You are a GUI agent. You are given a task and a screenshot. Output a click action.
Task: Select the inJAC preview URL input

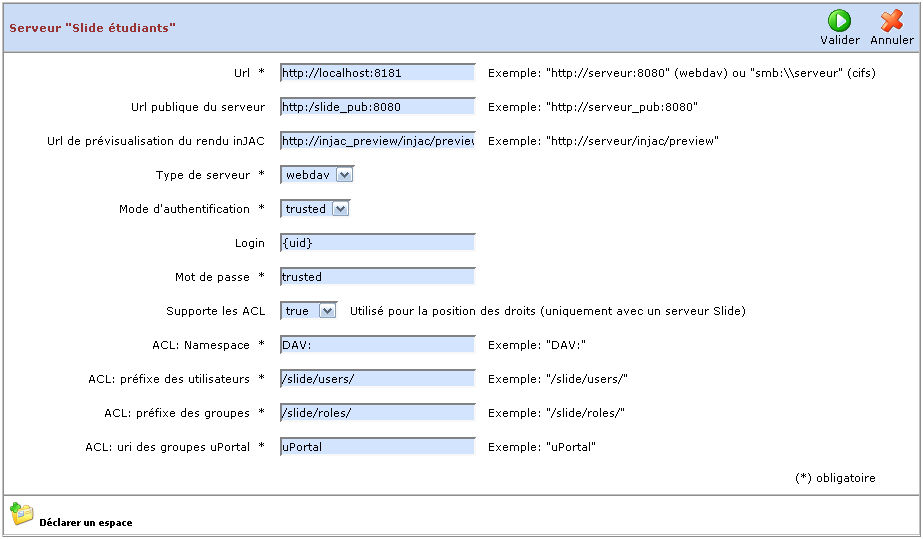point(377,141)
